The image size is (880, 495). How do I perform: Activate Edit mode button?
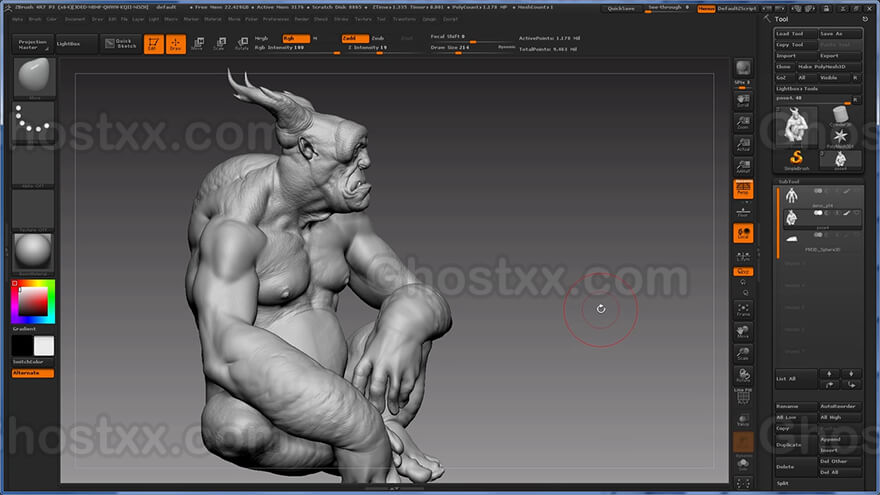(153, 44)
